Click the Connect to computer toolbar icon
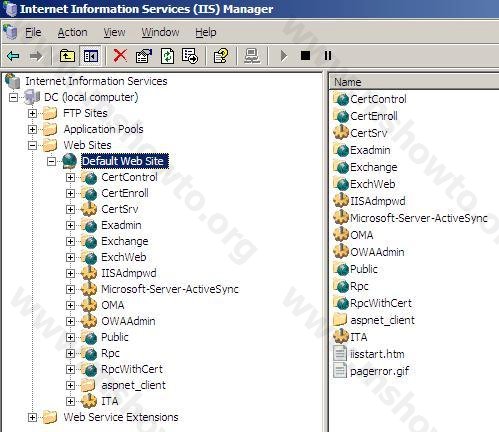The height and width of the screenshot is (432, 499). (x=252, y=56)
